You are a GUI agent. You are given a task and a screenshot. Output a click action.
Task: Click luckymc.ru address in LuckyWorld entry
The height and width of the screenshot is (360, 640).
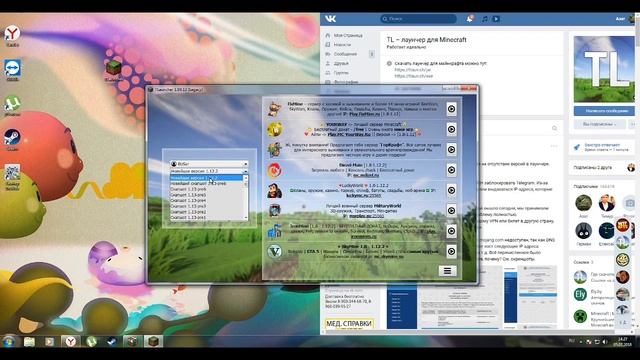click(363, 196)
